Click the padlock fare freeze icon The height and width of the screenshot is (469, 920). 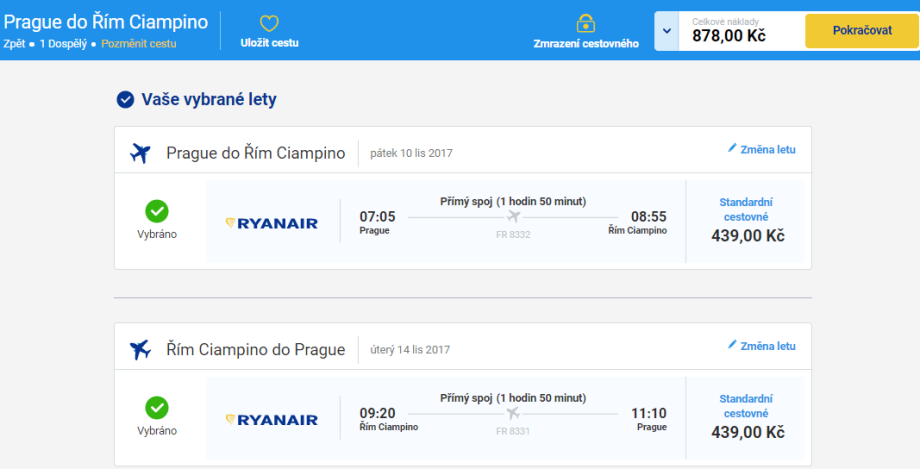(x=586, y=23)
